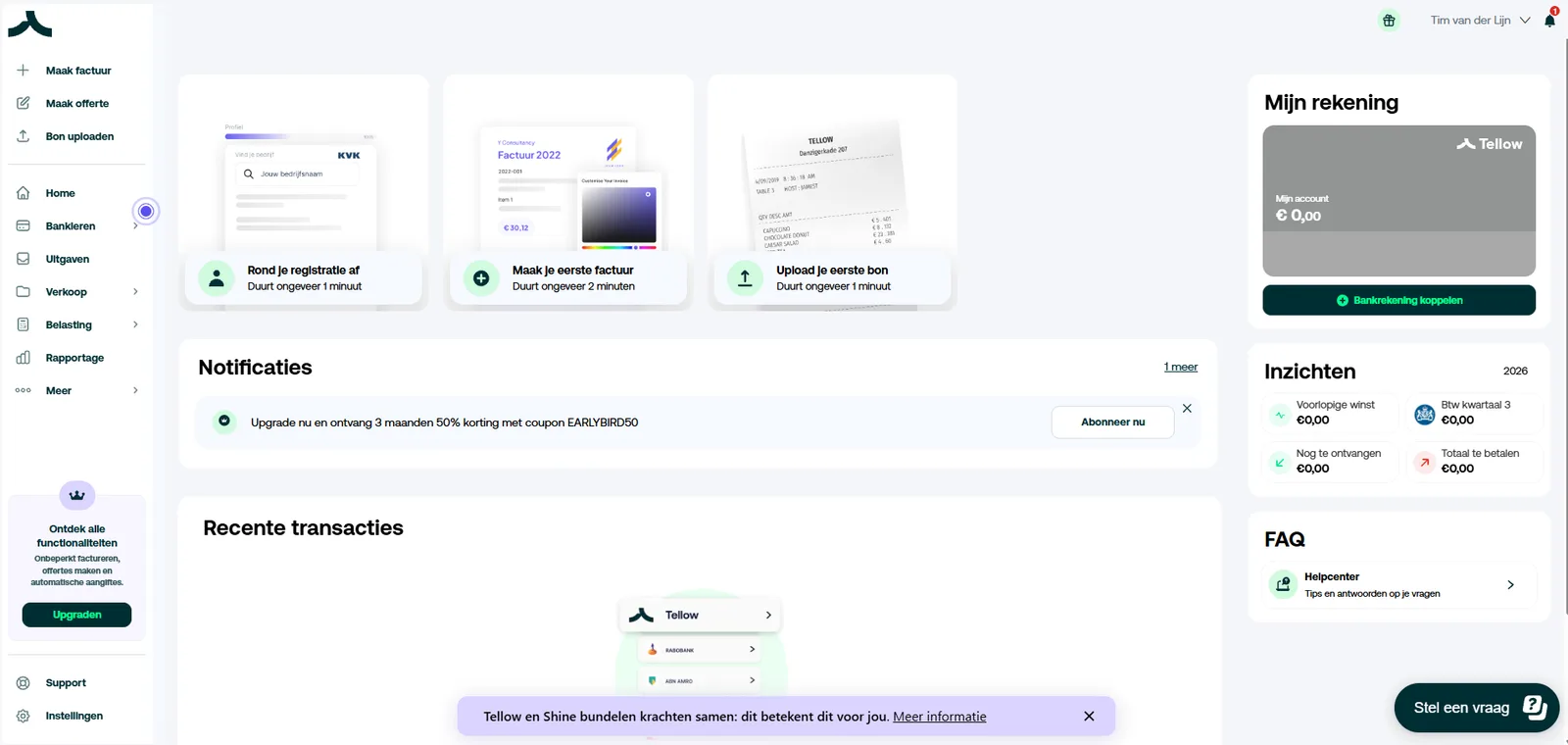1568x745 pixels.
Task: Click the Totaal te betalen arrow icon
Action: click(x=1425, y=463)
